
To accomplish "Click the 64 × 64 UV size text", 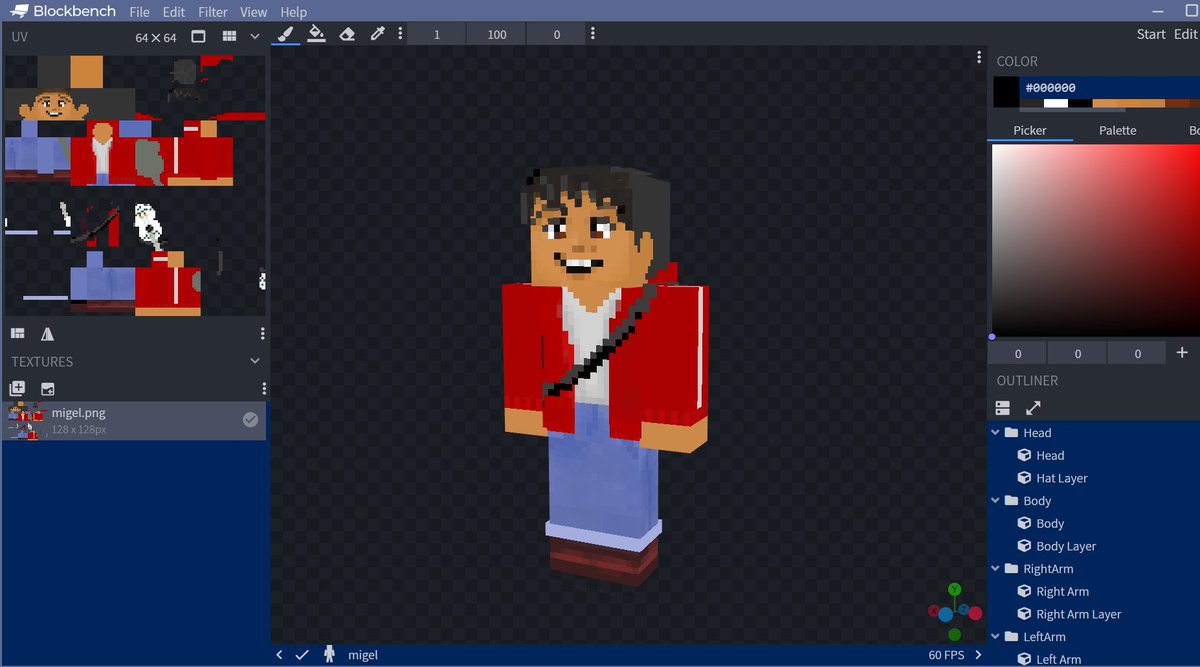I will (x=156, y=37).
